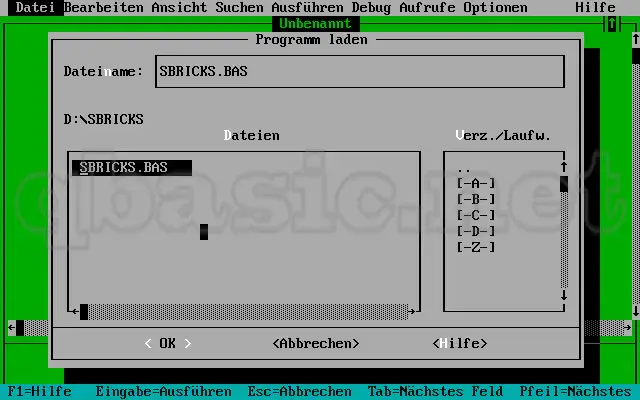Open the Debug menu
Viewport: 640px width, 400px height.
(371, 7)
